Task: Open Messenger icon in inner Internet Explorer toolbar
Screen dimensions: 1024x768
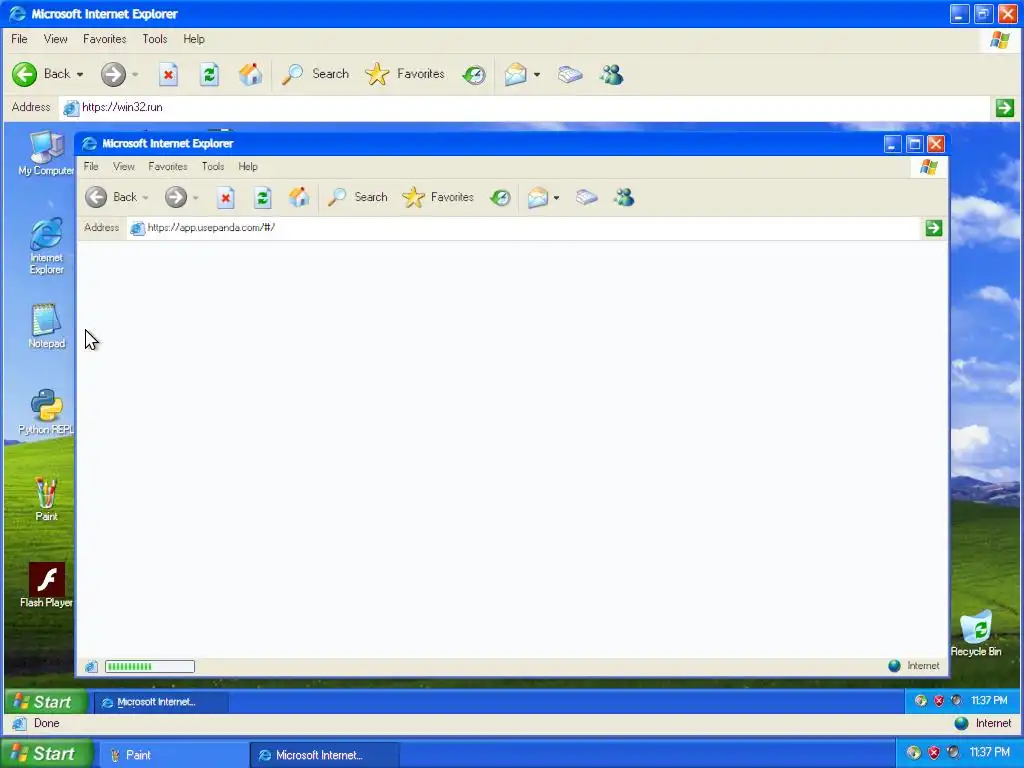Action: pos(624,197)
